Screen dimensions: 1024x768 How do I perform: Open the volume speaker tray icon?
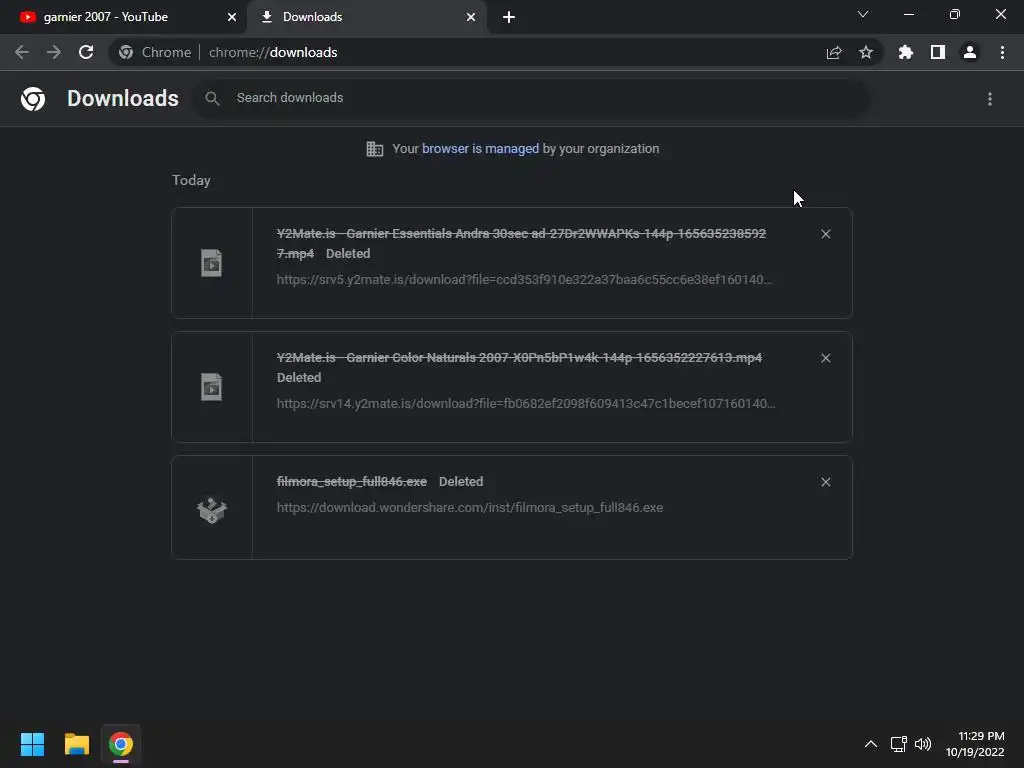point(923,744)
